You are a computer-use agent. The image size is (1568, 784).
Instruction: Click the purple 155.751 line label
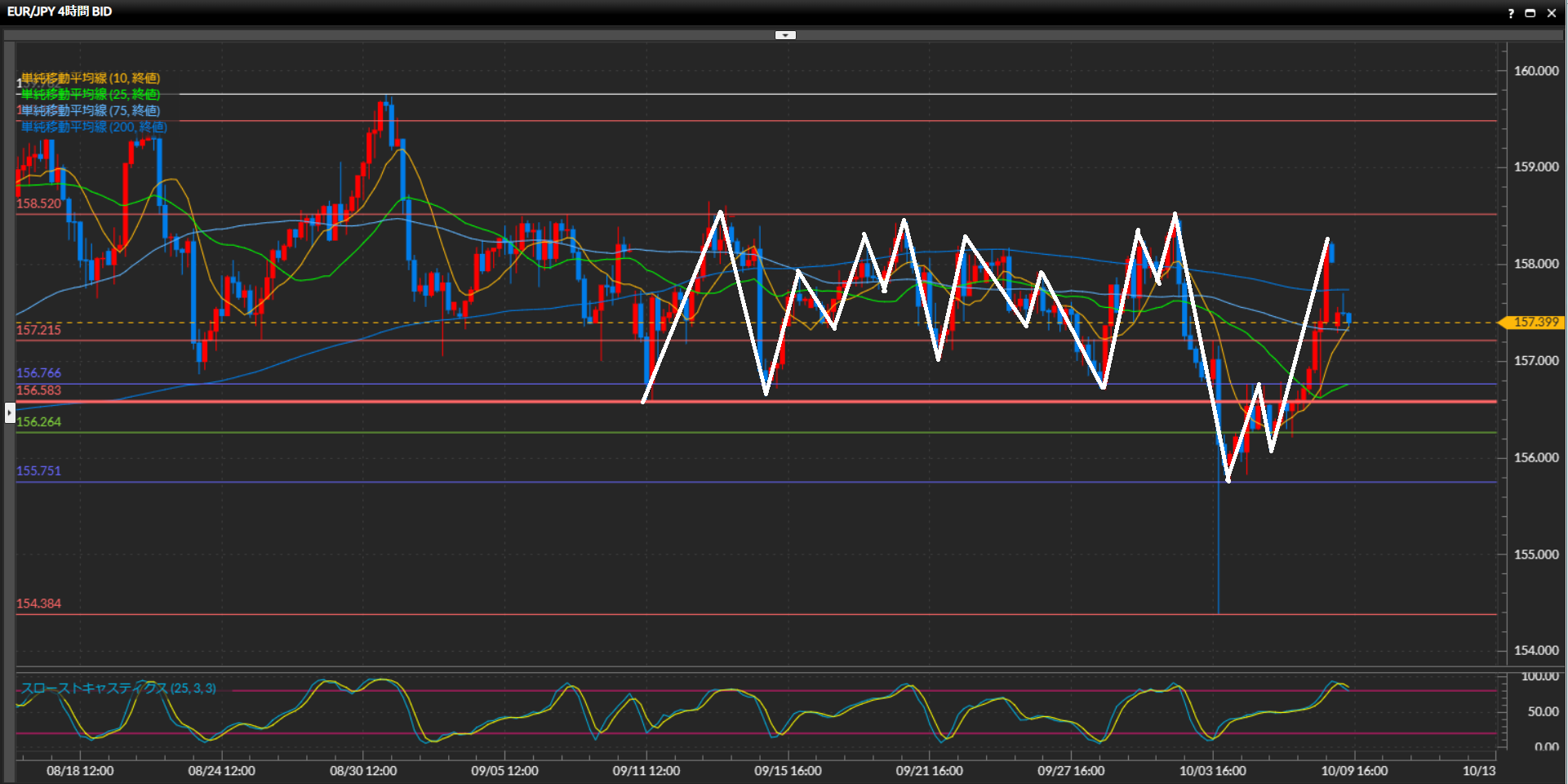point(38,471)
